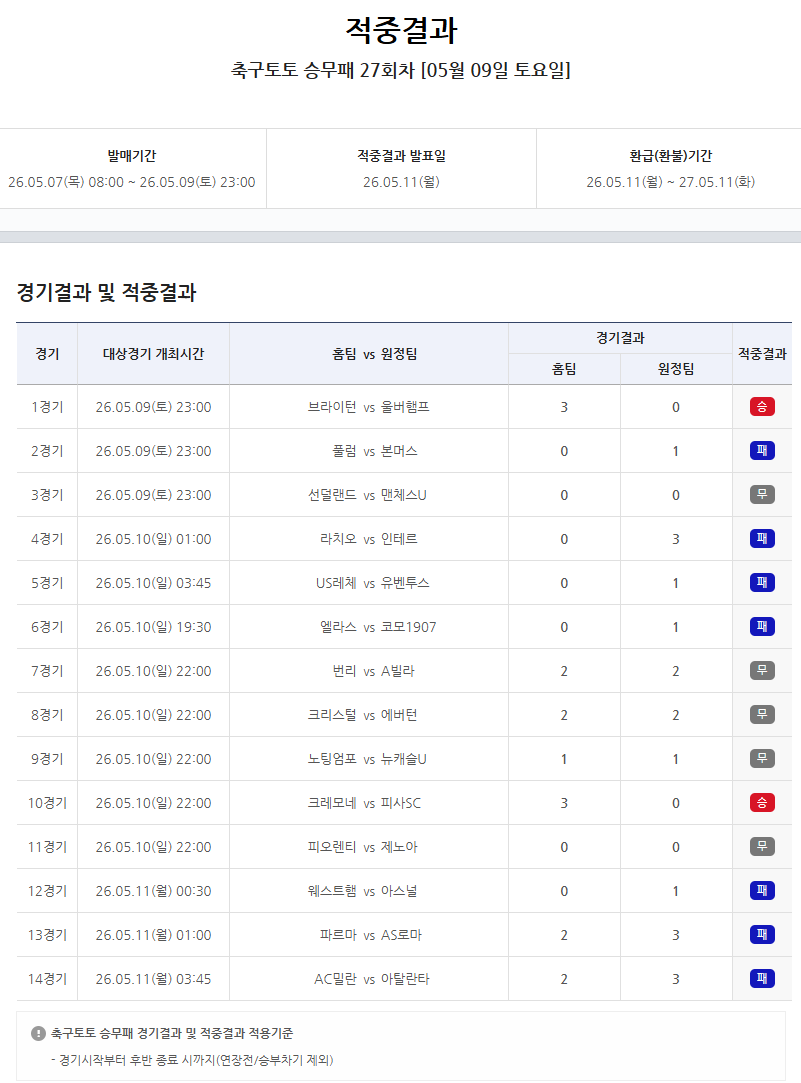Image resolution: width=801 pixels, height=1083 pixels.
Task: Click AC밀란 vs 아탈란타 match
Action: [x=371, y=979]
